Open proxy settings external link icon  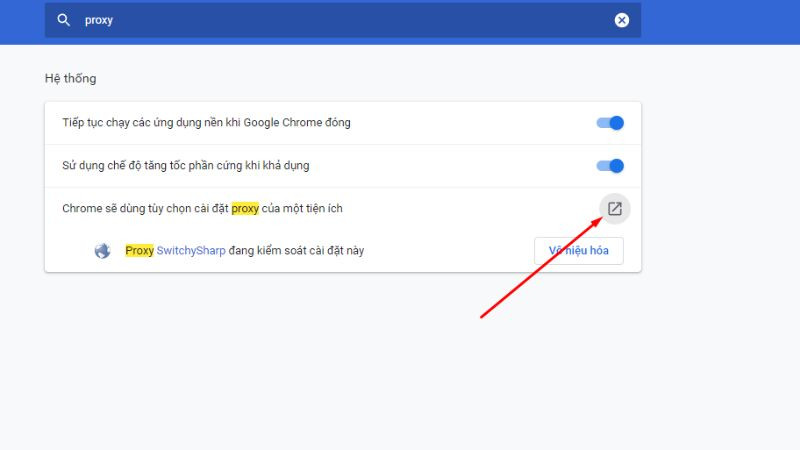tap(615, 209)
